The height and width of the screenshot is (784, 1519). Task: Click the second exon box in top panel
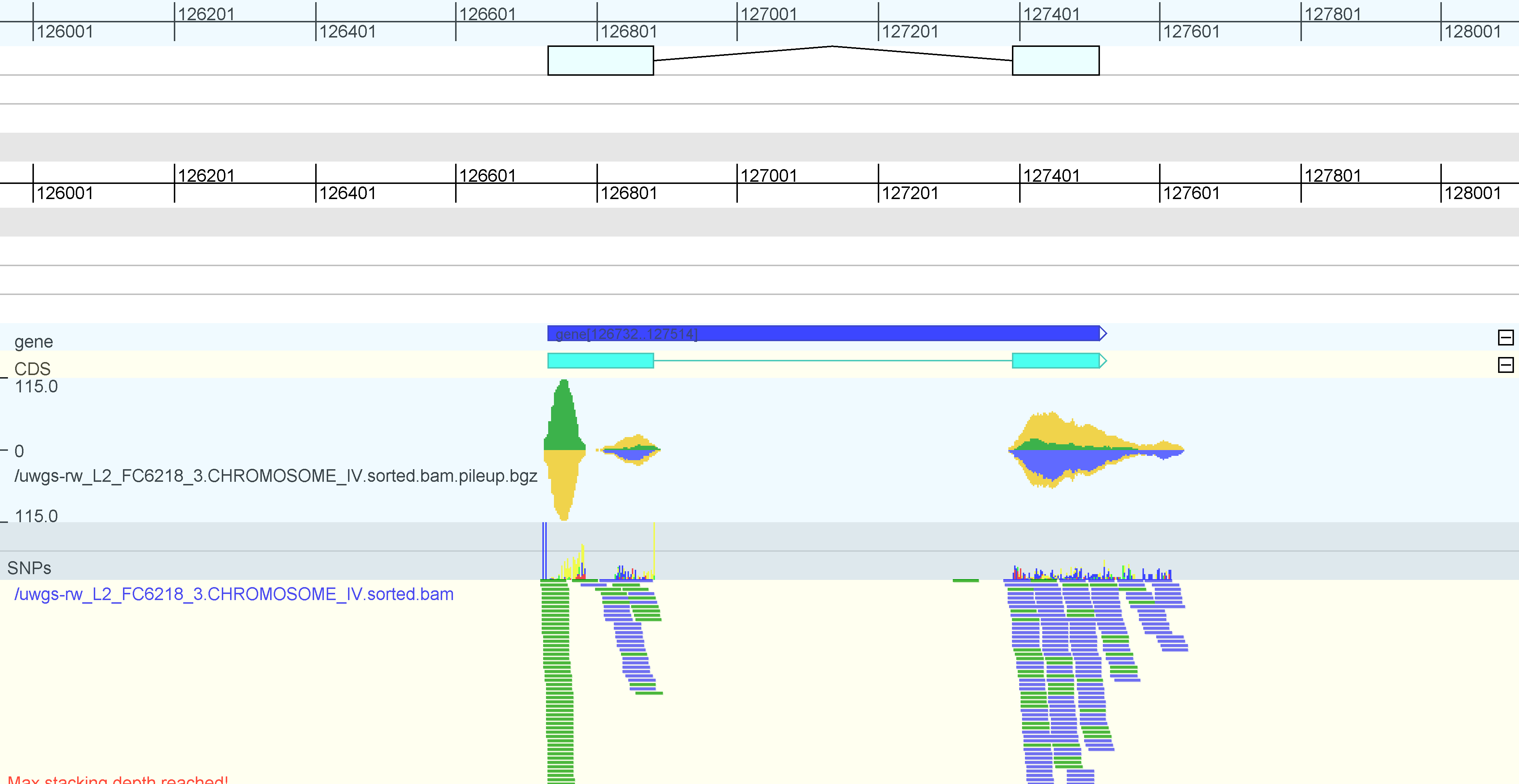pos(1056,61)
